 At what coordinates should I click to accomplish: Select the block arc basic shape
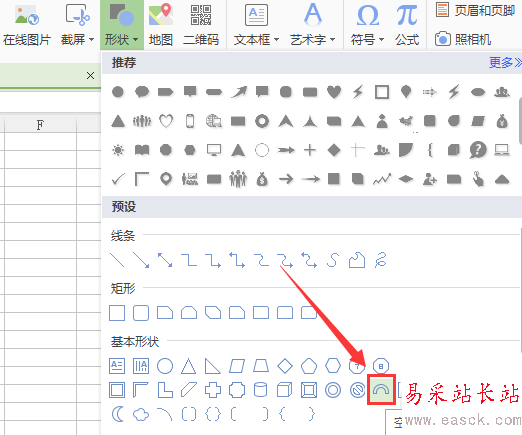(x=381, y=390)
